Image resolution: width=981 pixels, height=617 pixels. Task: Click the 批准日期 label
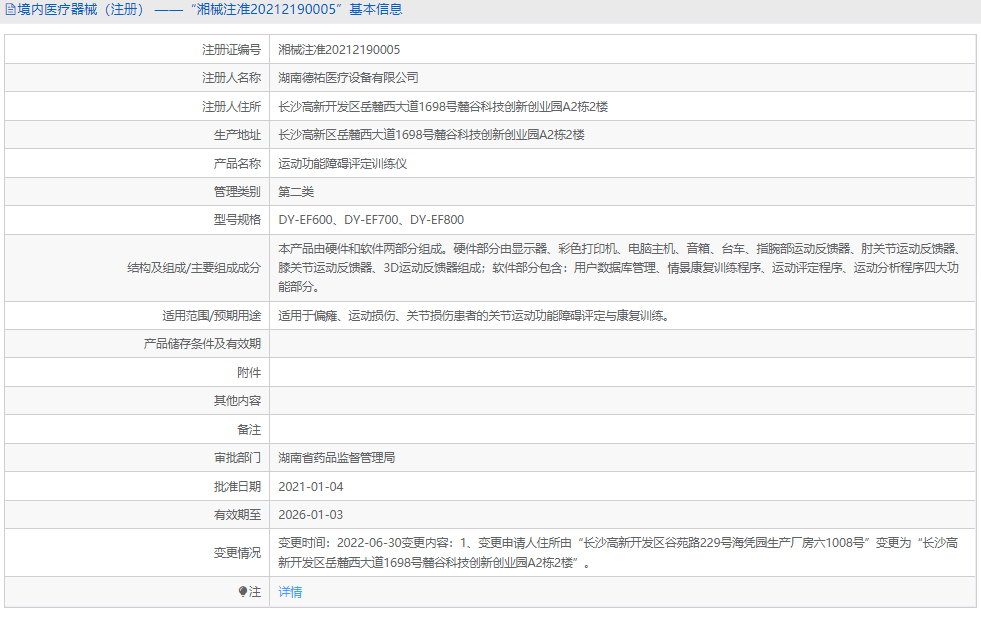pyautogui.click(x=237, y=486)
